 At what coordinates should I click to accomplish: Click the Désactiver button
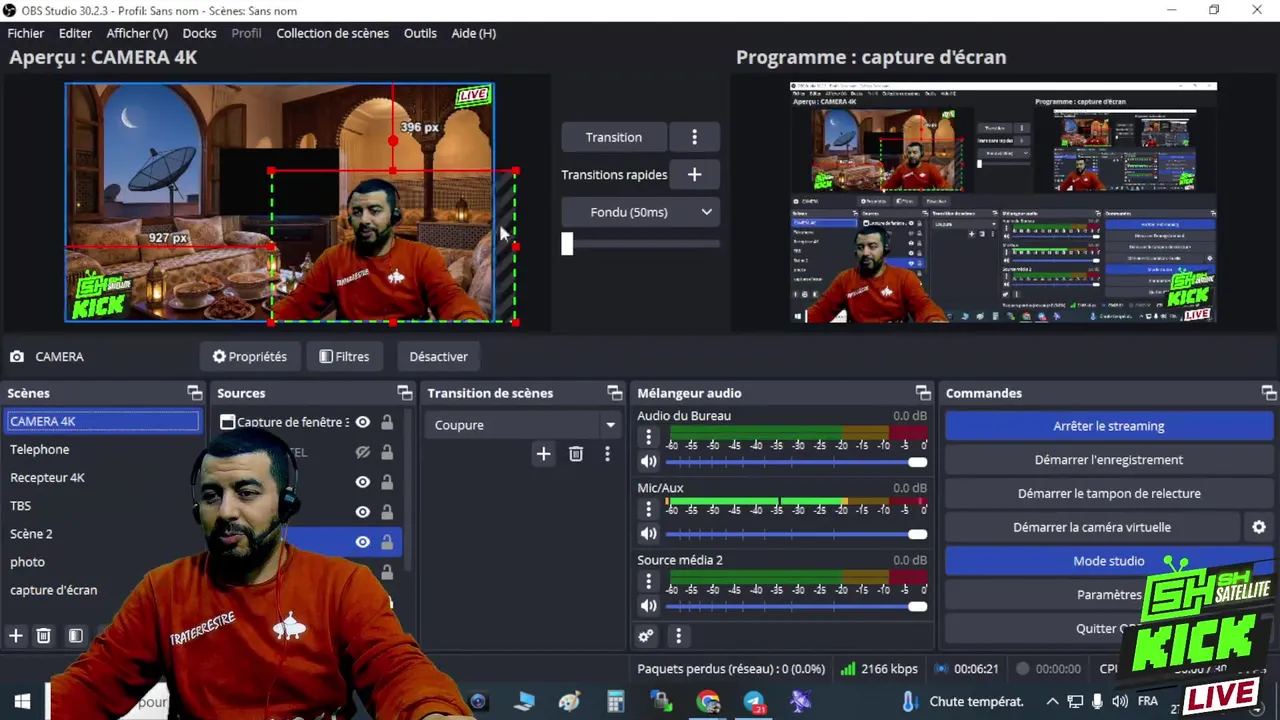[x=438, y=356]
